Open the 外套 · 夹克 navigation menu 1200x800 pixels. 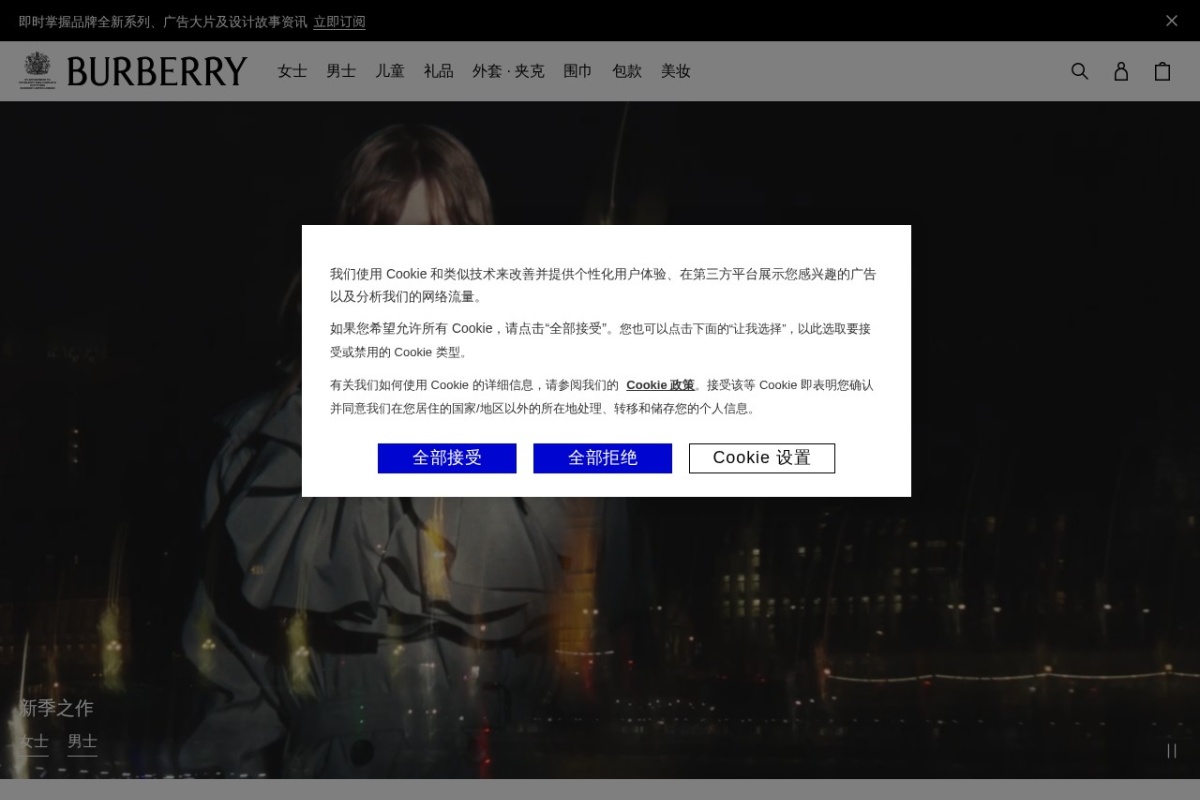pos(508,71)
